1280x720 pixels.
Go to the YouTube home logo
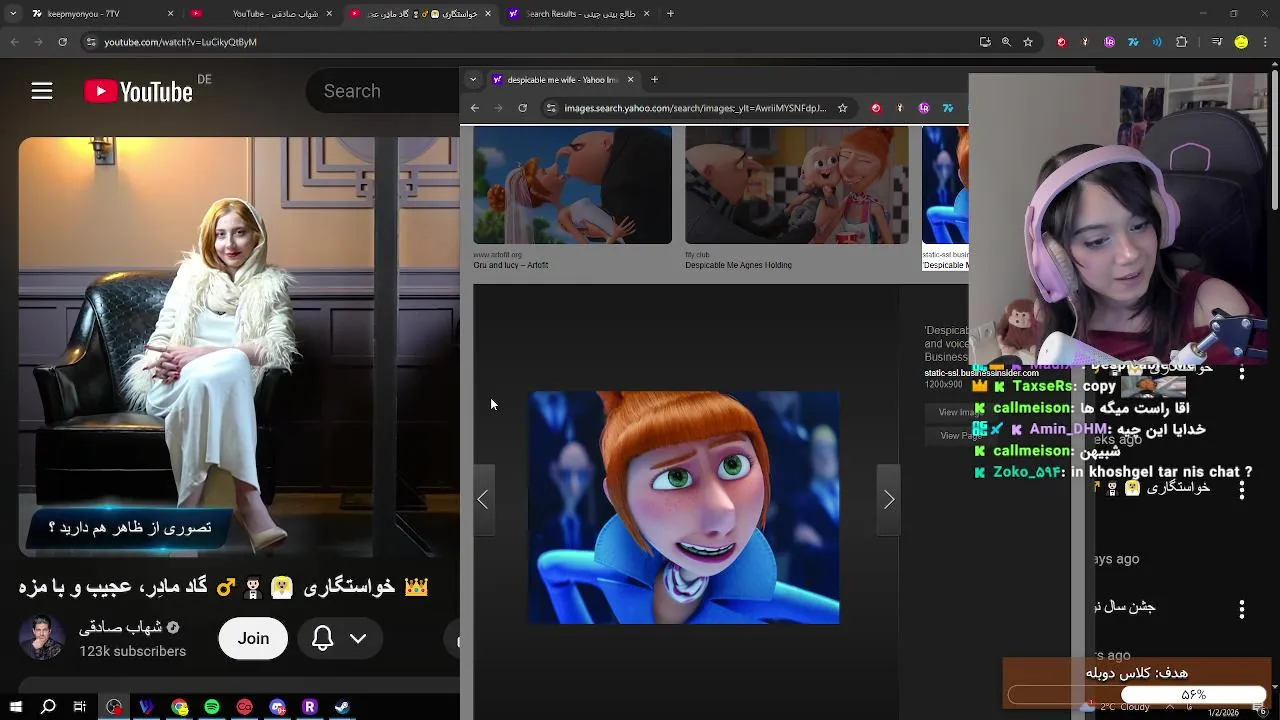click(x=138, y=92)
